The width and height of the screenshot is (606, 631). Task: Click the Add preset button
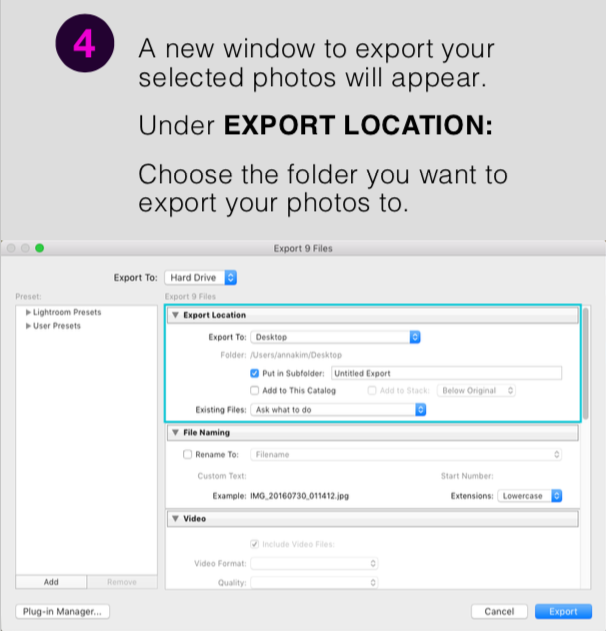point(51,582)
